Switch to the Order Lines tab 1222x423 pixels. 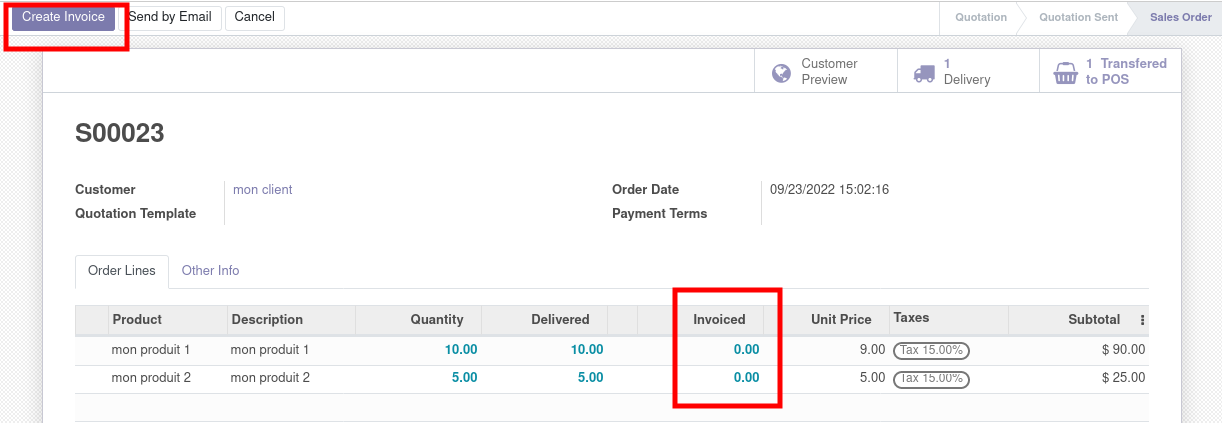pos(122,271)
